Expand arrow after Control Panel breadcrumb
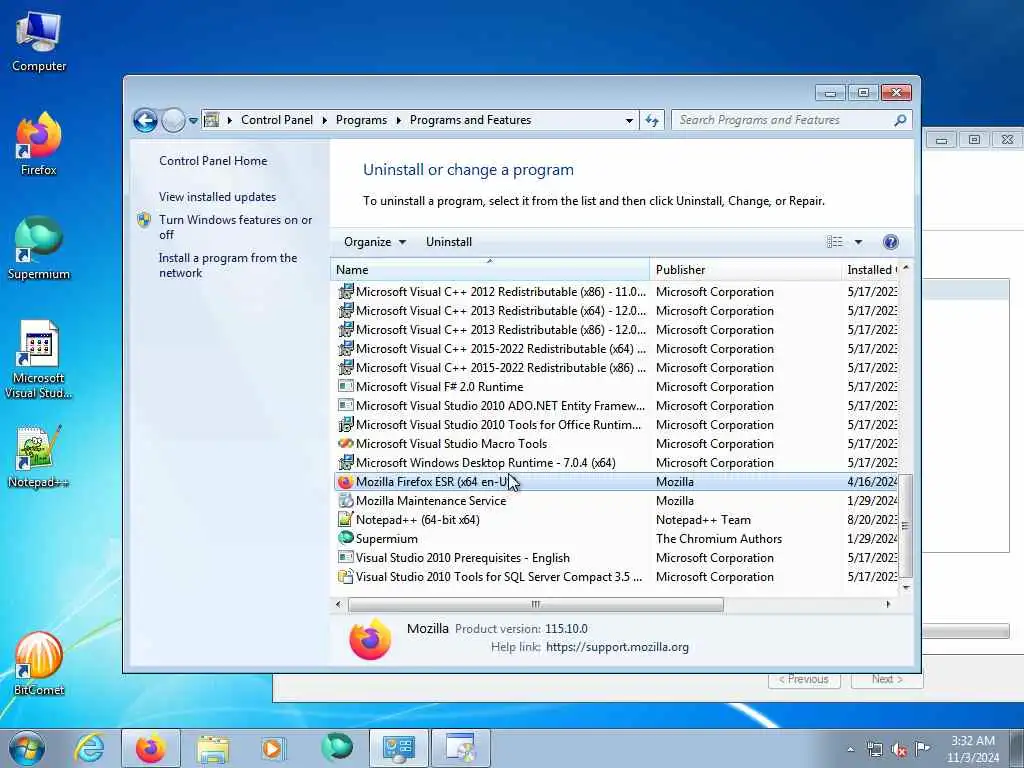The width and height of the screenshot is (1024, 768). tap(325, 120)
